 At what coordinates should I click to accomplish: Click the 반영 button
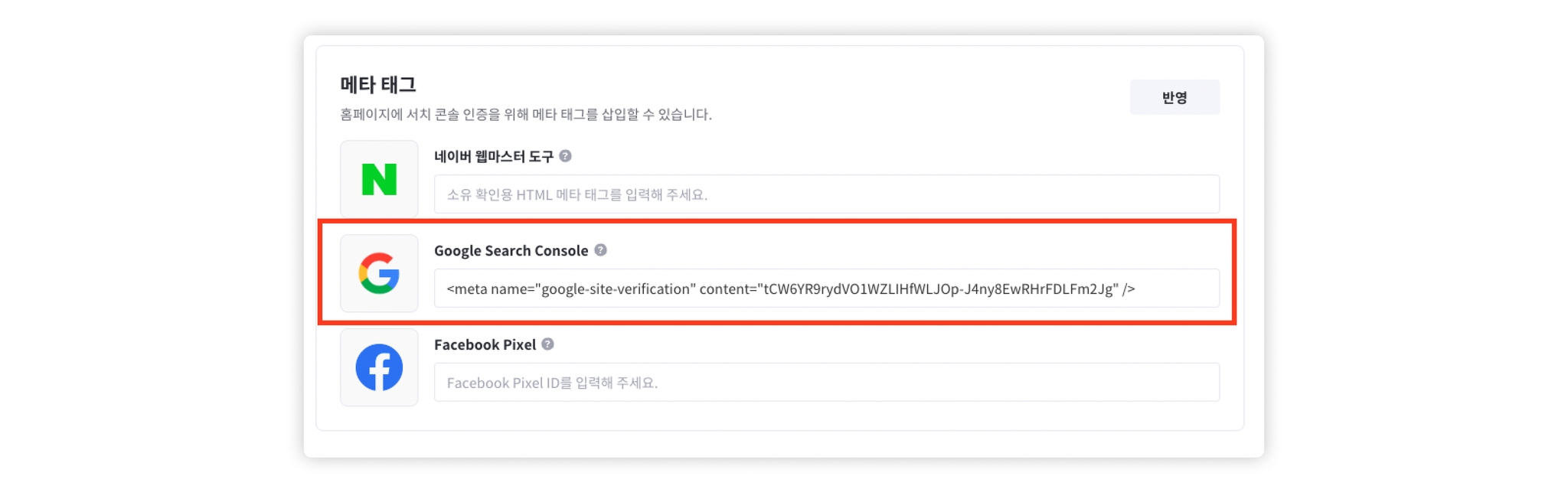point(1174,97)
